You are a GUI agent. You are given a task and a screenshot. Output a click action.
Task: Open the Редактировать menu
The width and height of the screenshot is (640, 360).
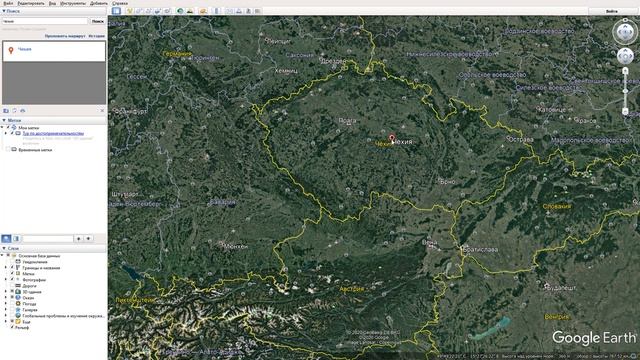[x=31, y=3]
